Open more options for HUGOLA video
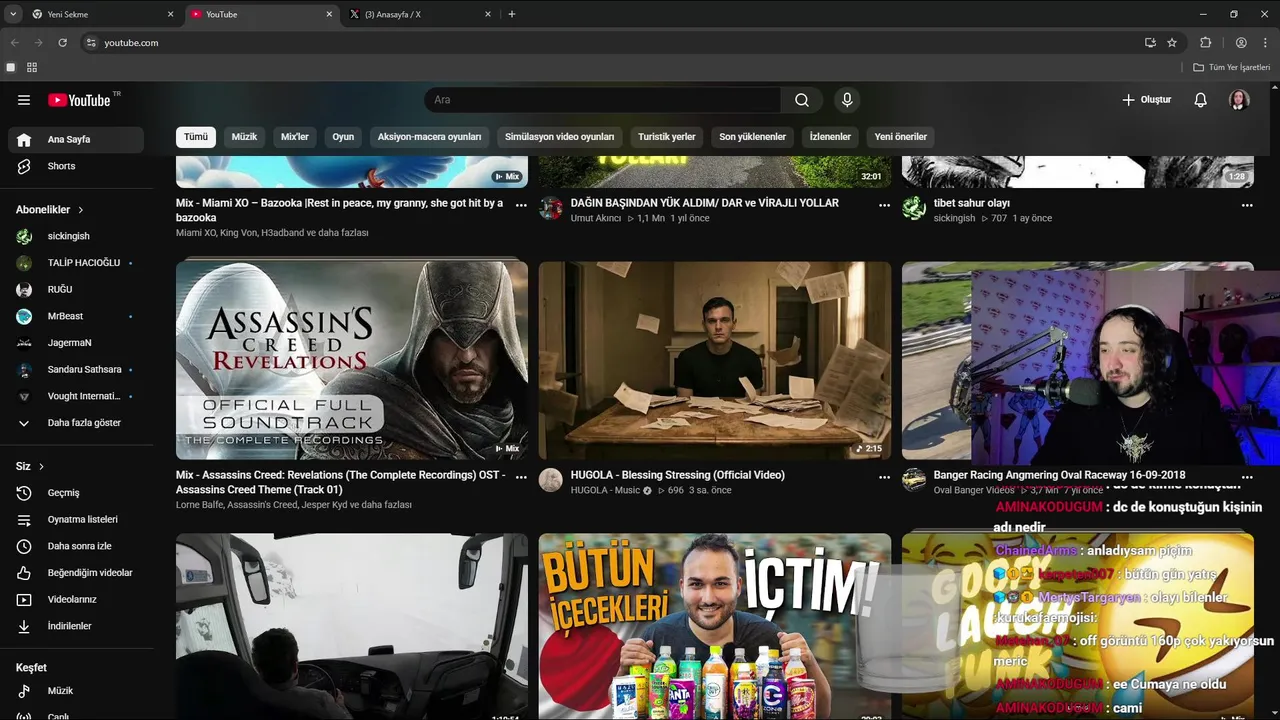 [x=884, y=477]
